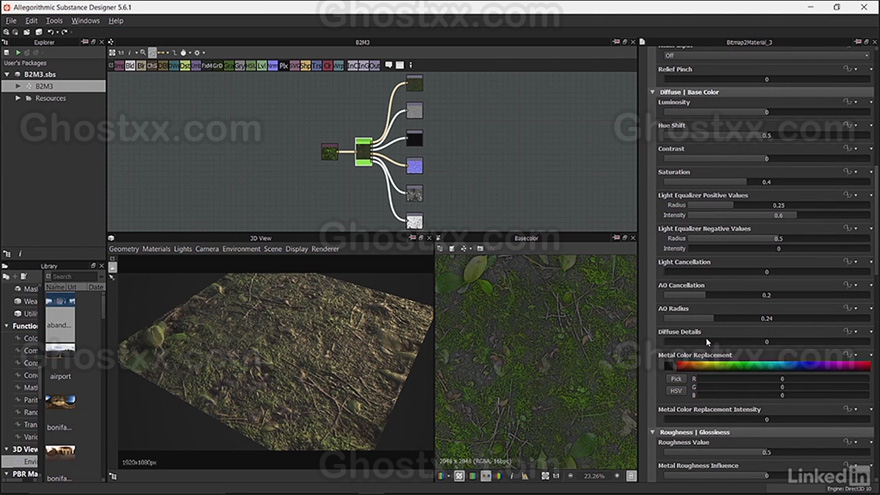
Task: Toggle the lock icon in Basecolor view
Action: click(631, 476)
